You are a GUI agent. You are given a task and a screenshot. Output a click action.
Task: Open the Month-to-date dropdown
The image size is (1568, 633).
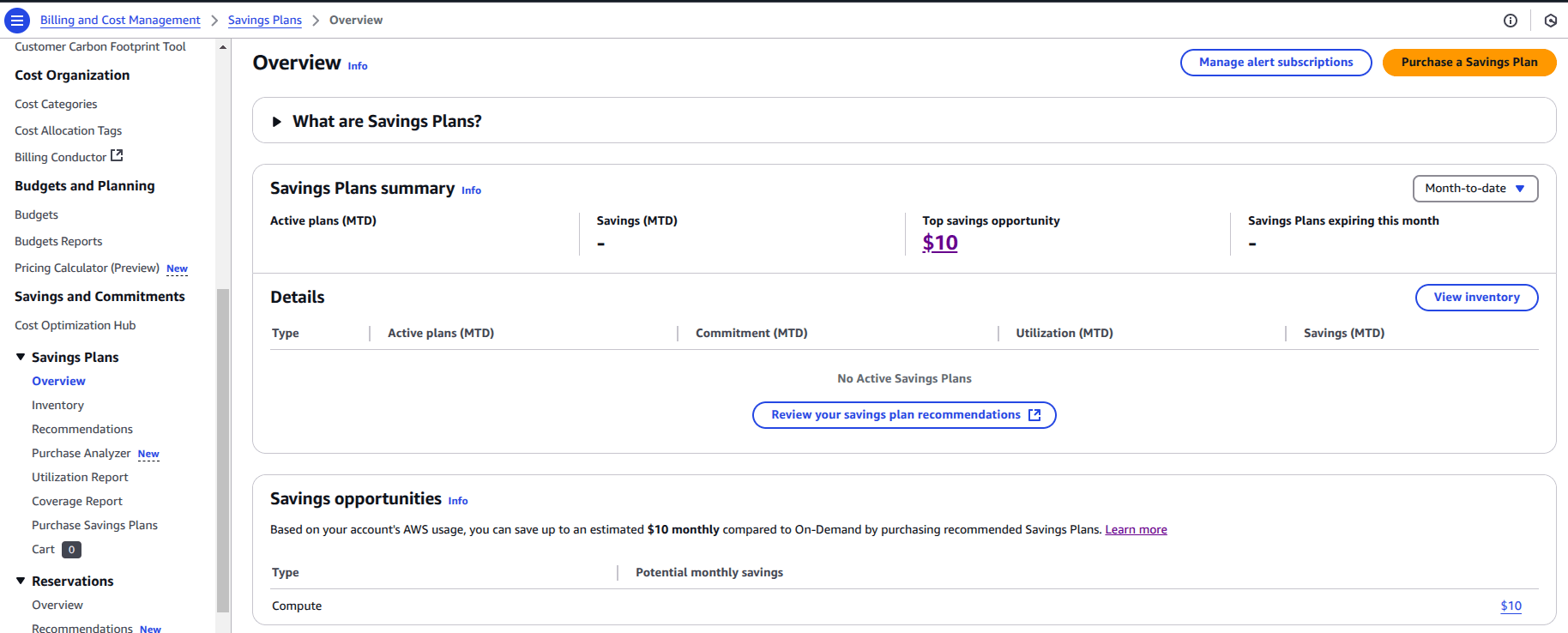tap(1475, 189)
